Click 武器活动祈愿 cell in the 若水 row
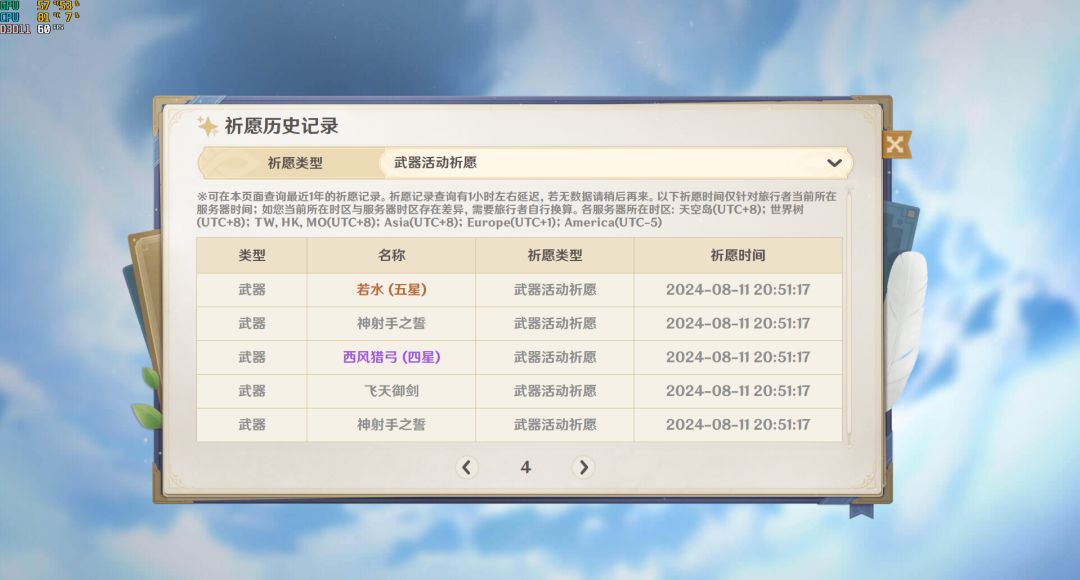This screenshot has width=1080, height=580. [554, 290]
